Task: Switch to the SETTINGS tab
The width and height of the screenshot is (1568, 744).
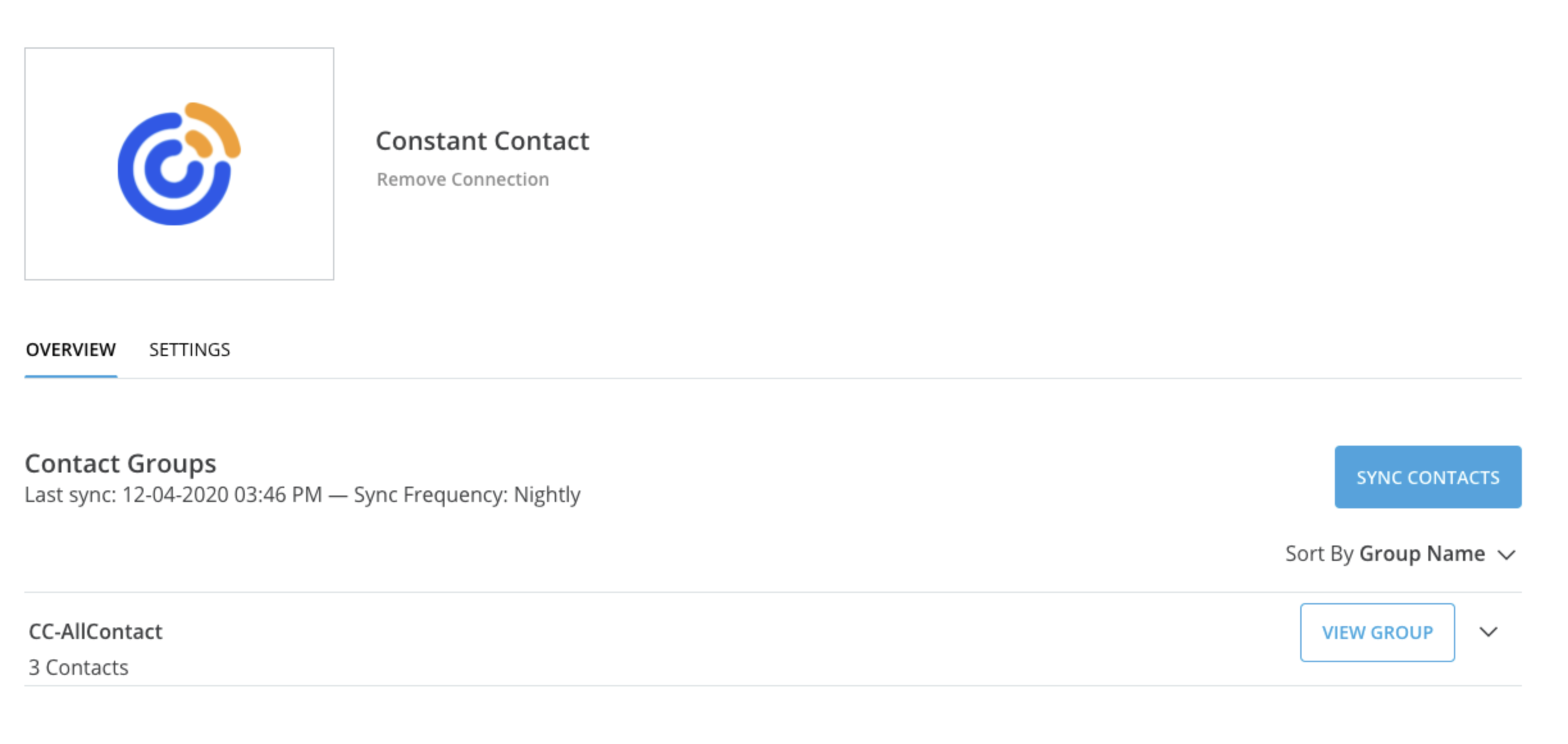Action: coord(189,350)
